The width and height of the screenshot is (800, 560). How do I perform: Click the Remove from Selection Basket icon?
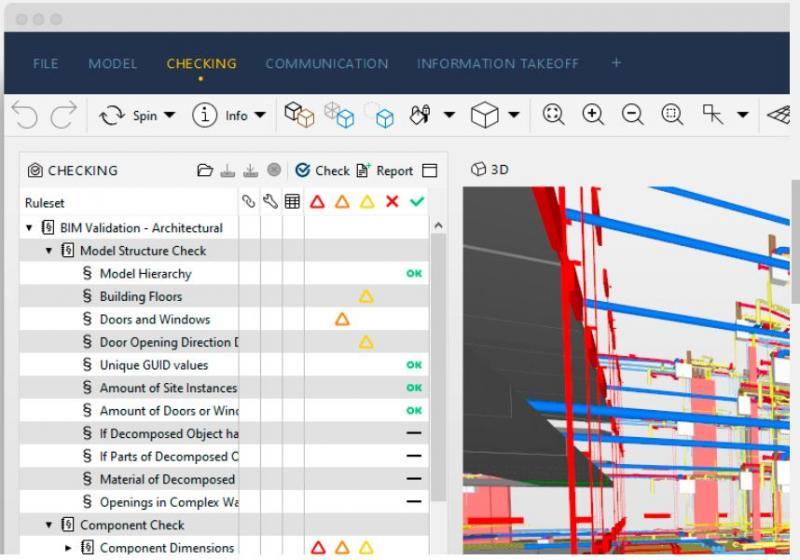click(x=379, y=116)
